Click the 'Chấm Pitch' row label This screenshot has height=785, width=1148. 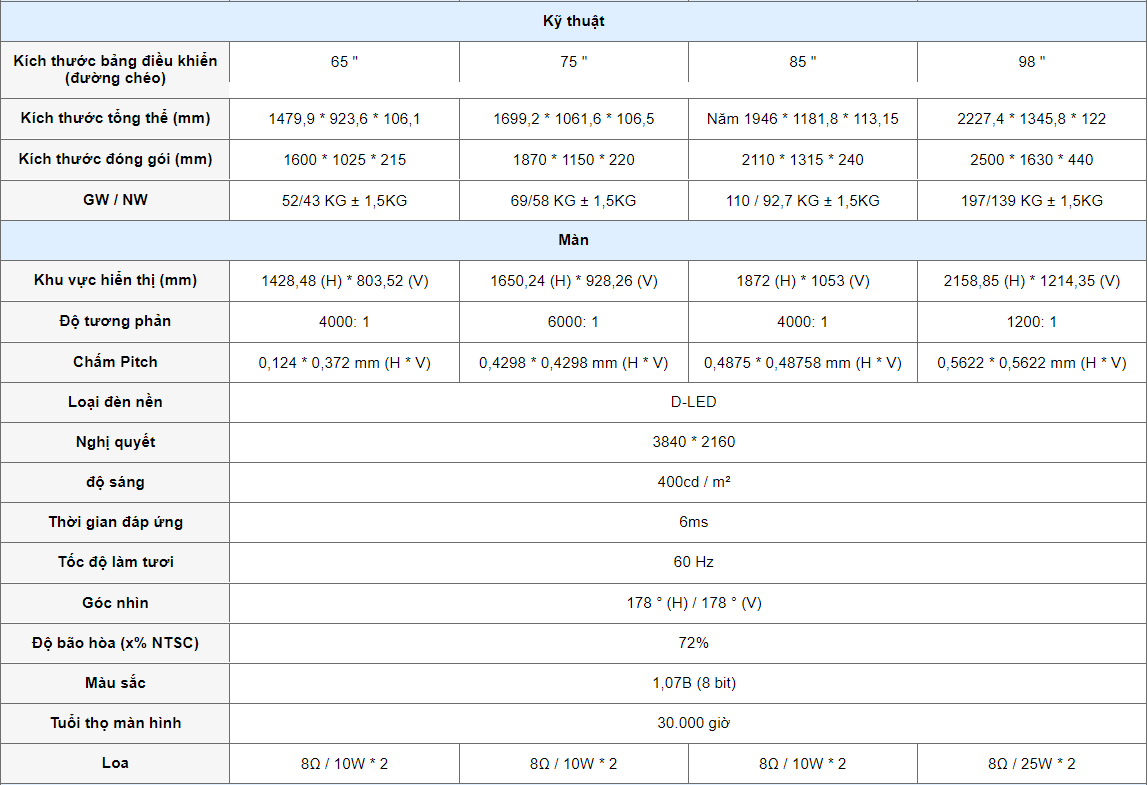click(x=115, y=362)
